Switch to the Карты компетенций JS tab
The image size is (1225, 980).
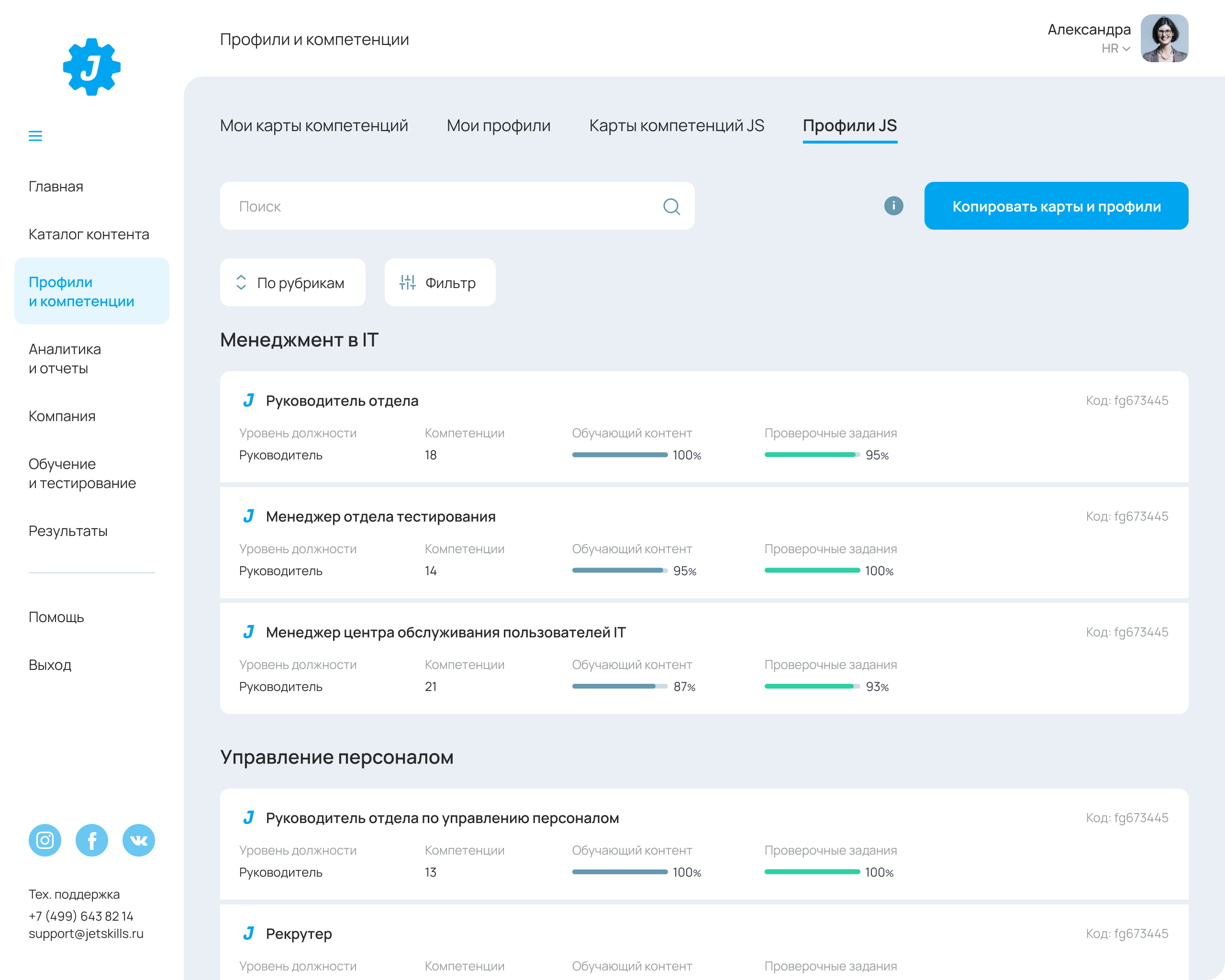(677, 125)
